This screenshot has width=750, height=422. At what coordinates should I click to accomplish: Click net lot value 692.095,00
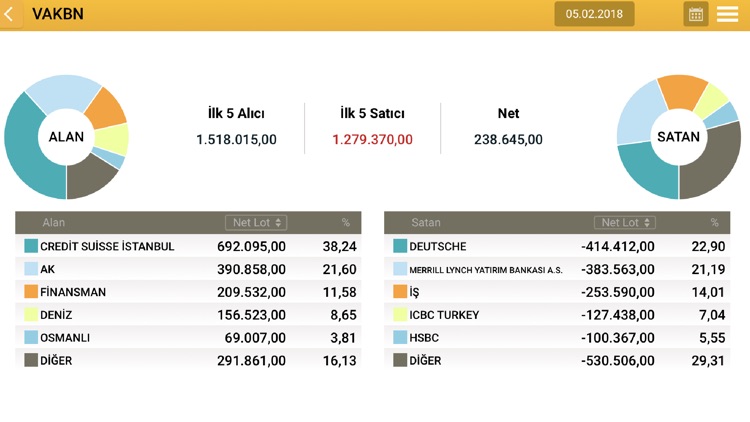click(252, 246)
